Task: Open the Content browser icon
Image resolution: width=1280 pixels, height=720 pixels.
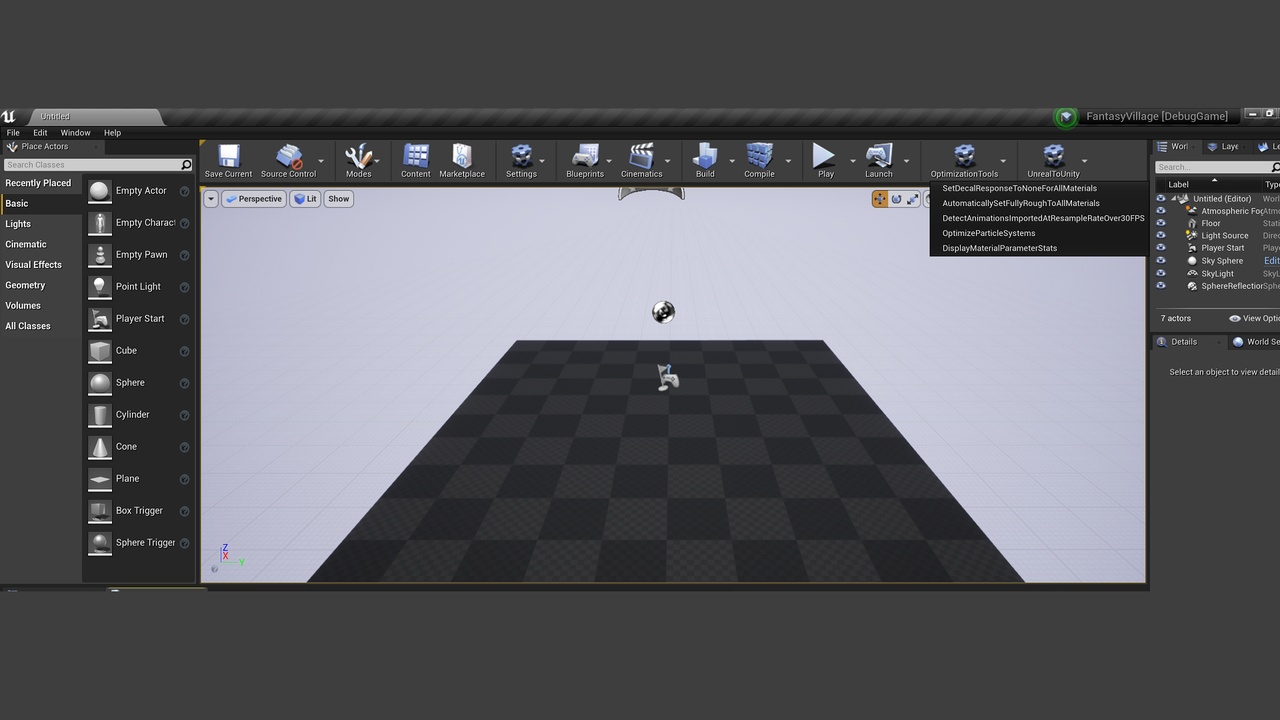Action: click(x=416, y=160)
